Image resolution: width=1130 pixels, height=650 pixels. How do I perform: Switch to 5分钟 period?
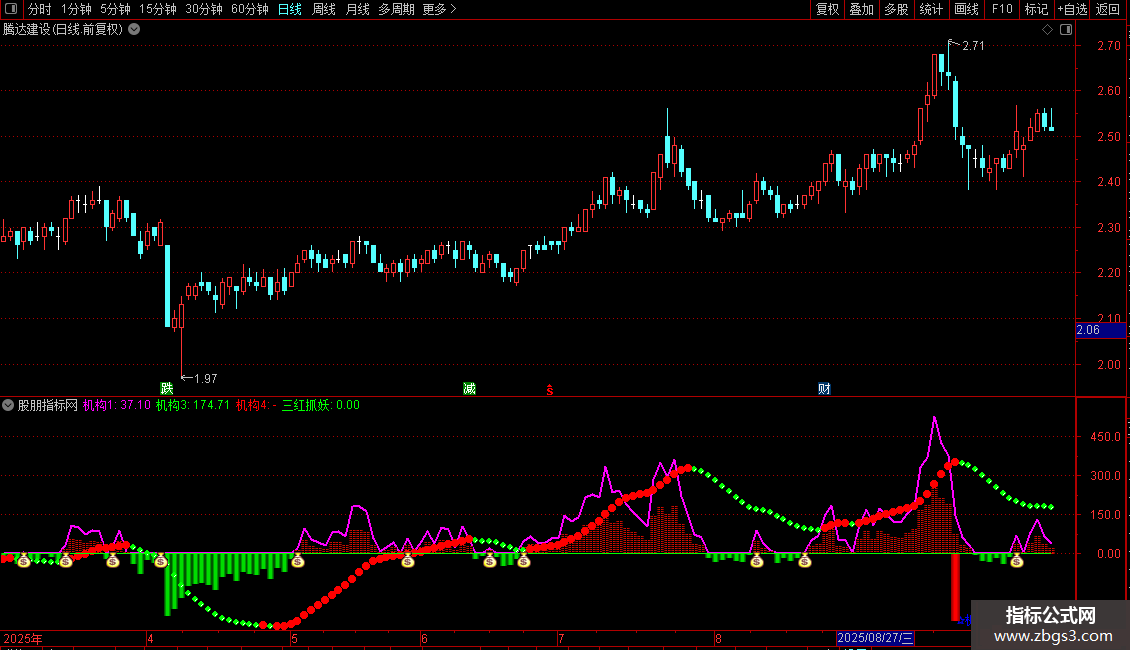pos(115,9)
